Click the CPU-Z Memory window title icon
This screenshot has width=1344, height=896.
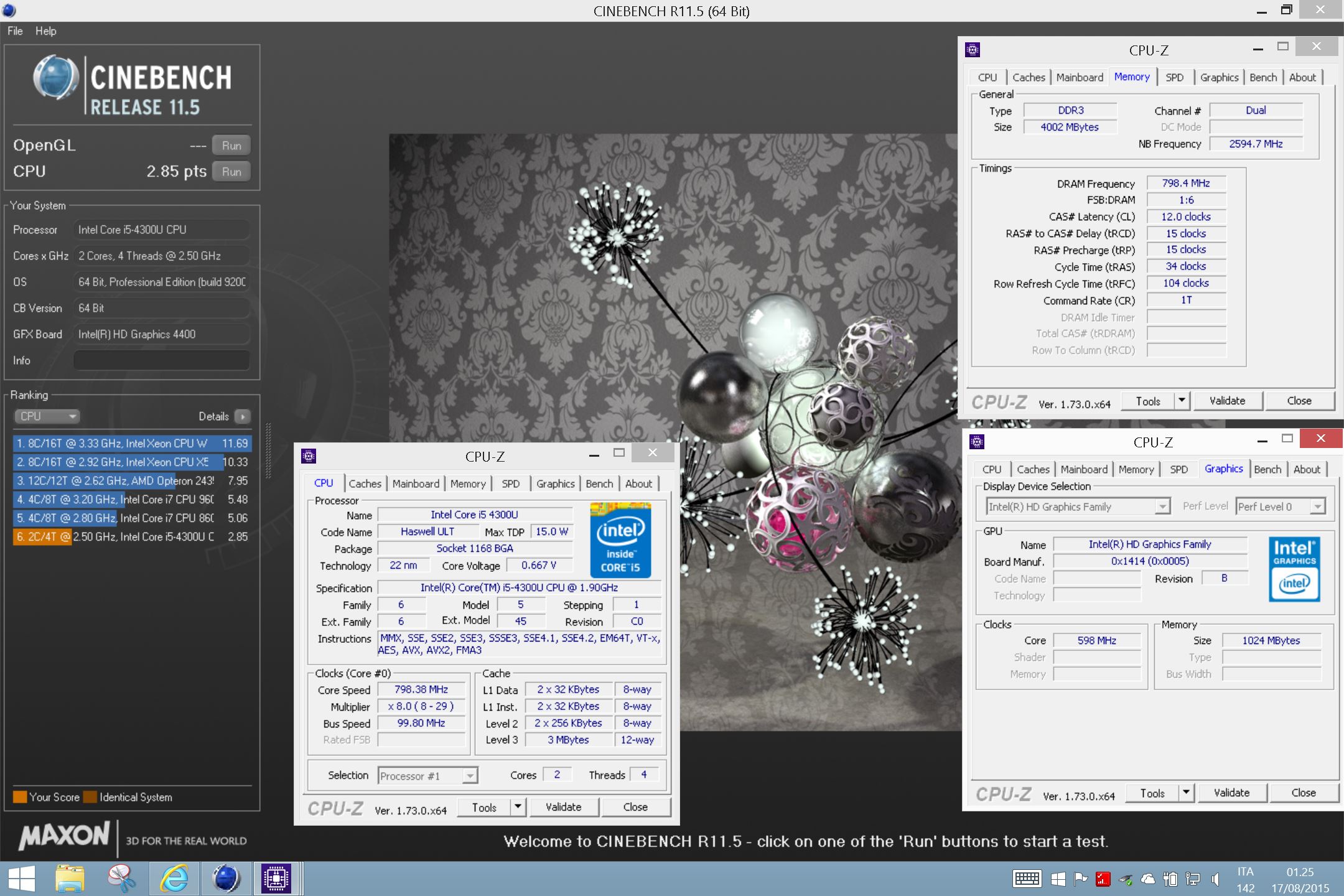973,50
